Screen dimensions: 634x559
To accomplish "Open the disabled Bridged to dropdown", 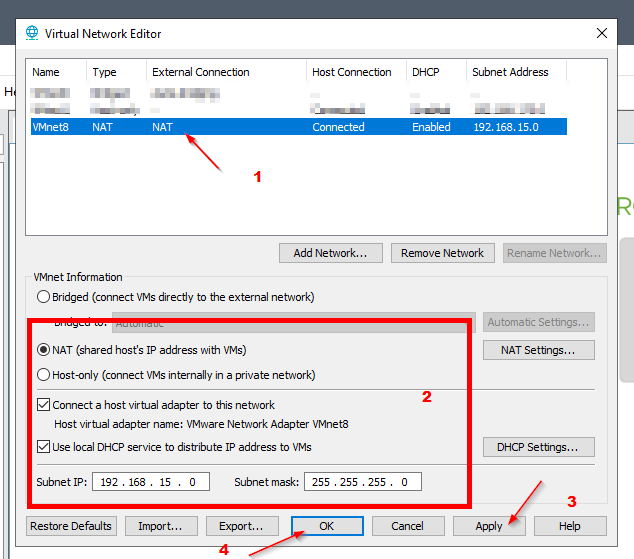I will (294, 322).
